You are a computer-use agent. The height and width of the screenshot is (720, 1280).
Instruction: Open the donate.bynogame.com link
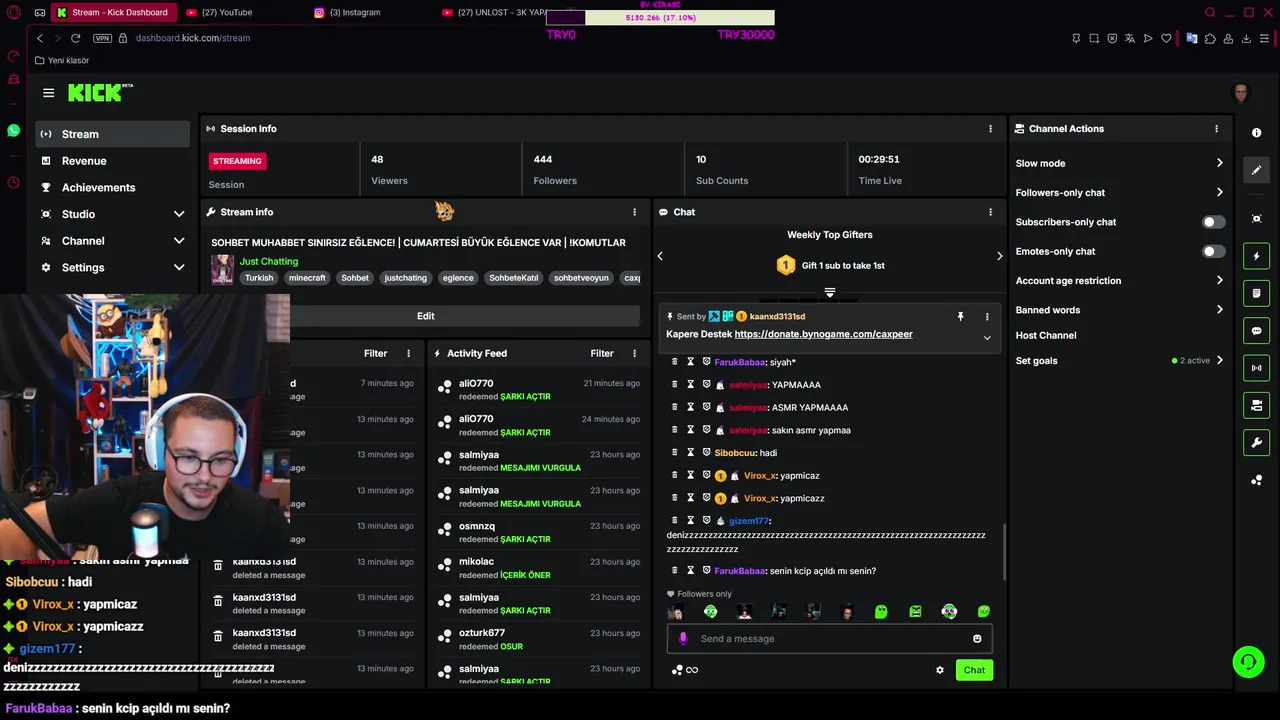point(823,334)
